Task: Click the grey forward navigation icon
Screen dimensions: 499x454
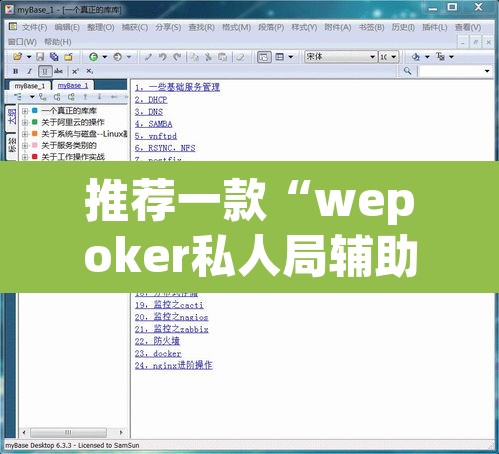Action: [x=117, y=57]
